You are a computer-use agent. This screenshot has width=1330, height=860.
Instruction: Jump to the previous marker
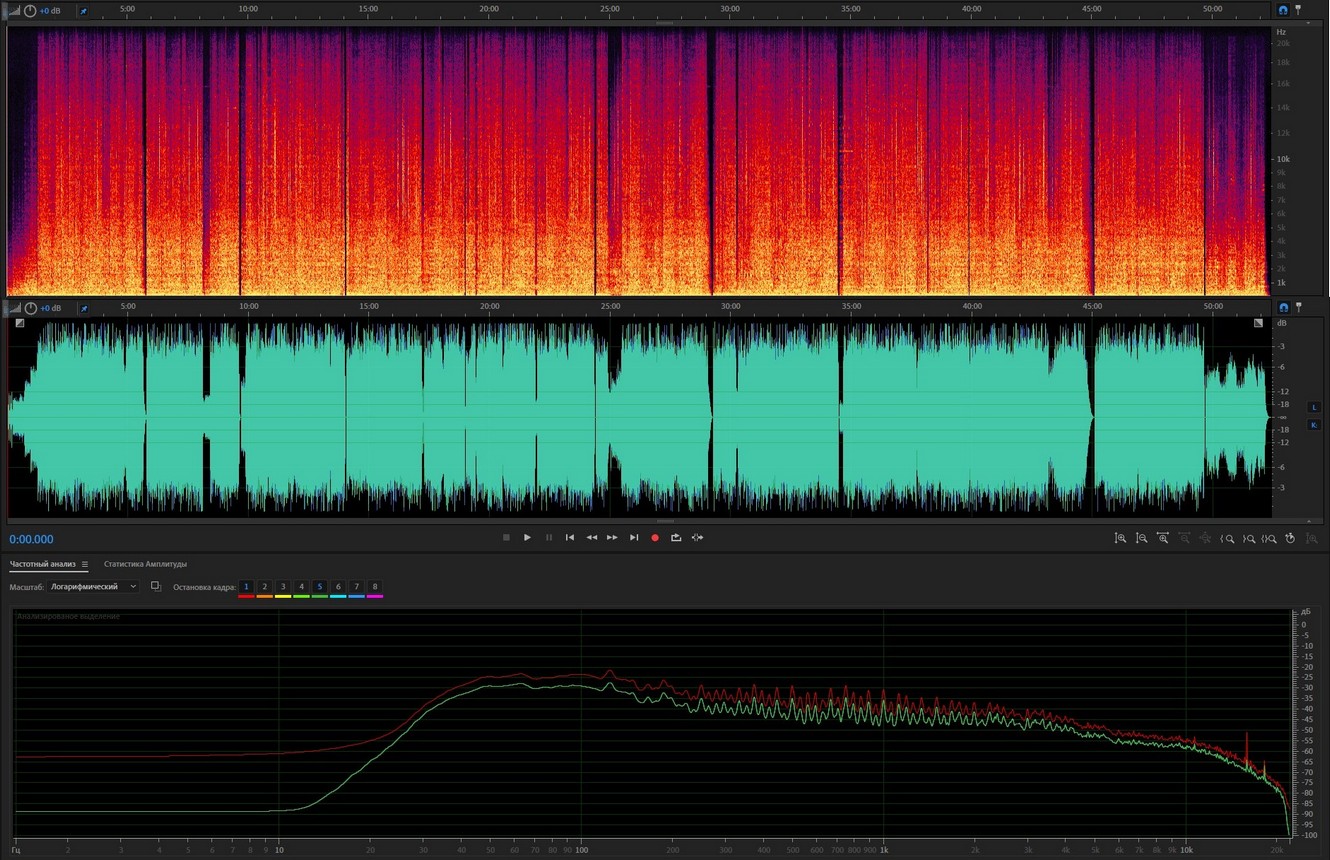pyautogui.click(x=570, y=538)
